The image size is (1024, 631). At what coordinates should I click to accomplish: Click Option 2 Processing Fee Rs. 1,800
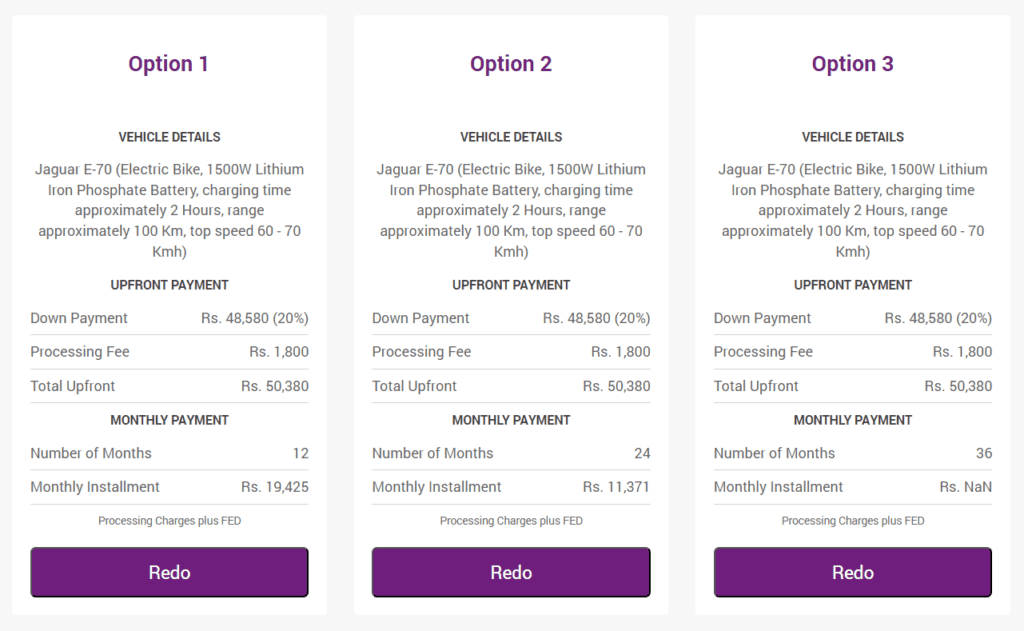[x=620, y=351]
